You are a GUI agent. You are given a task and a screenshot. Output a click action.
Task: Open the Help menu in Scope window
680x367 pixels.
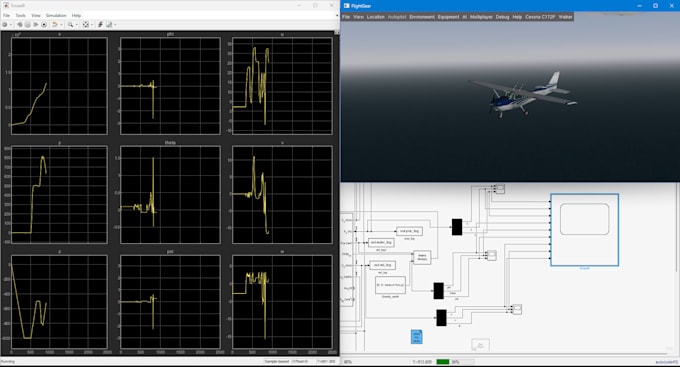[x=76, y=15]
